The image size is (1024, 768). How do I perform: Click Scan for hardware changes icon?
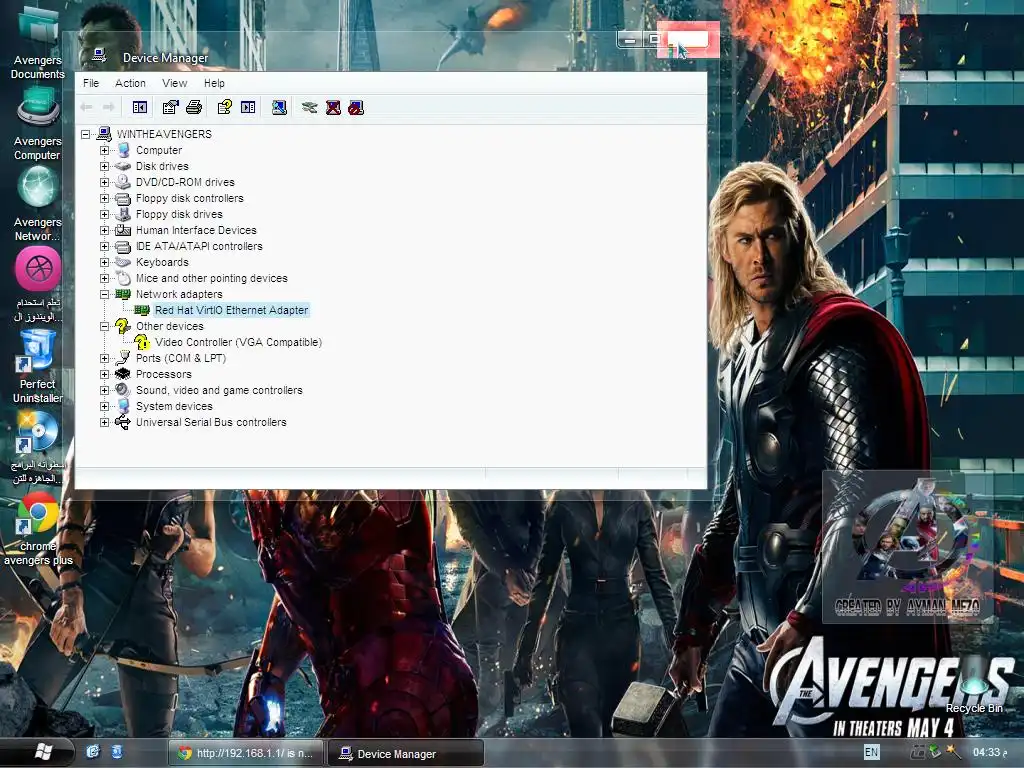click(280, 107)
